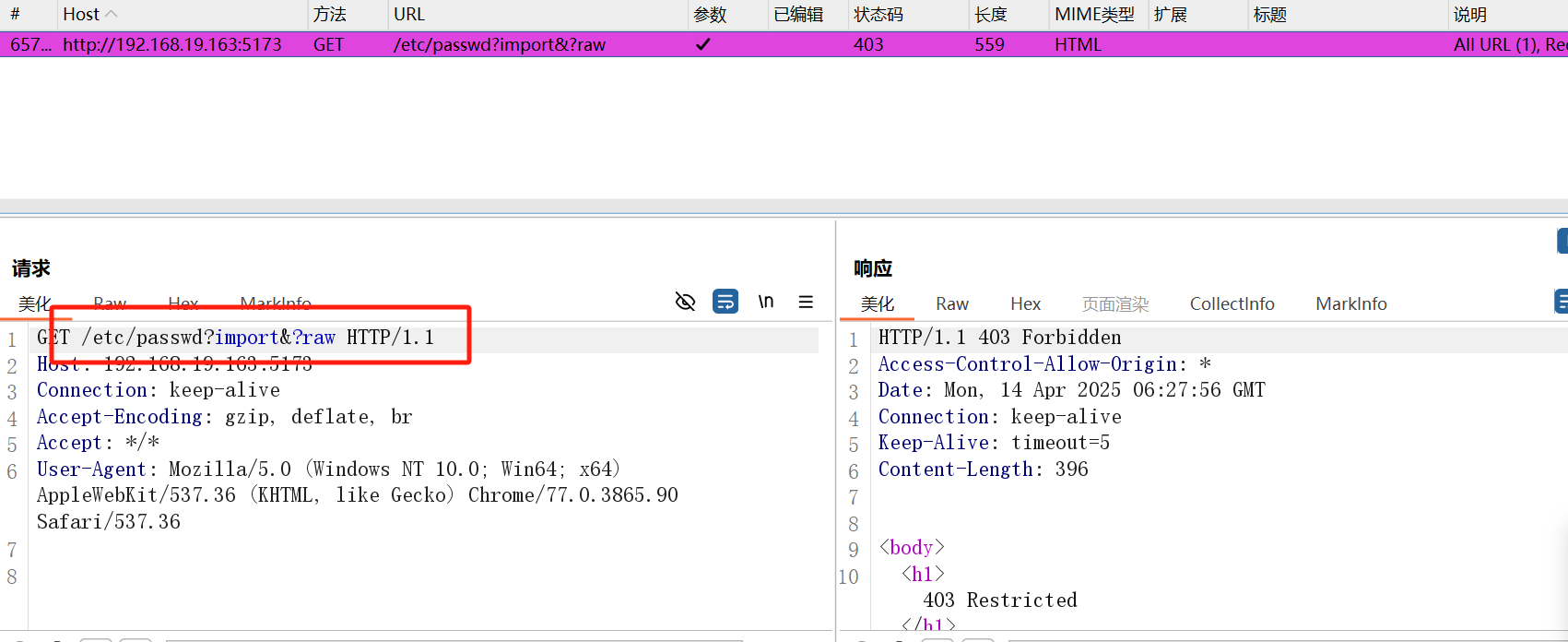
Task: Switch to the response Hex tab
Action: click(x=1025, y=303)
